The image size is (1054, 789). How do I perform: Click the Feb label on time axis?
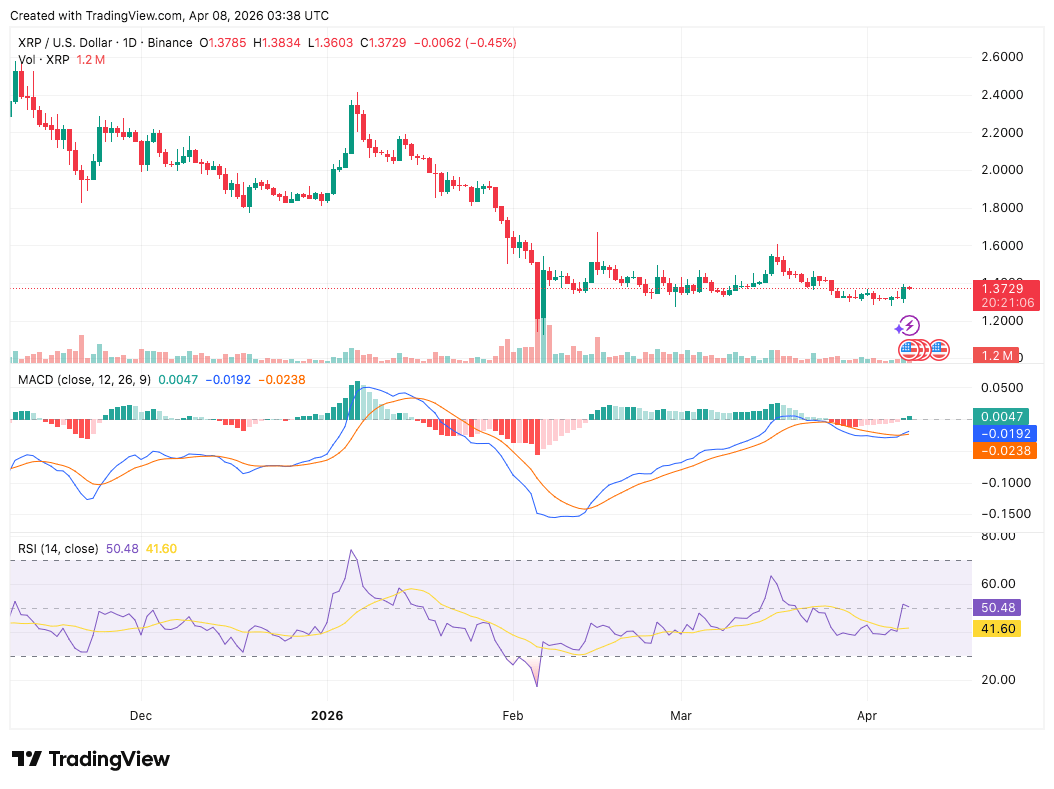[513, 716]
